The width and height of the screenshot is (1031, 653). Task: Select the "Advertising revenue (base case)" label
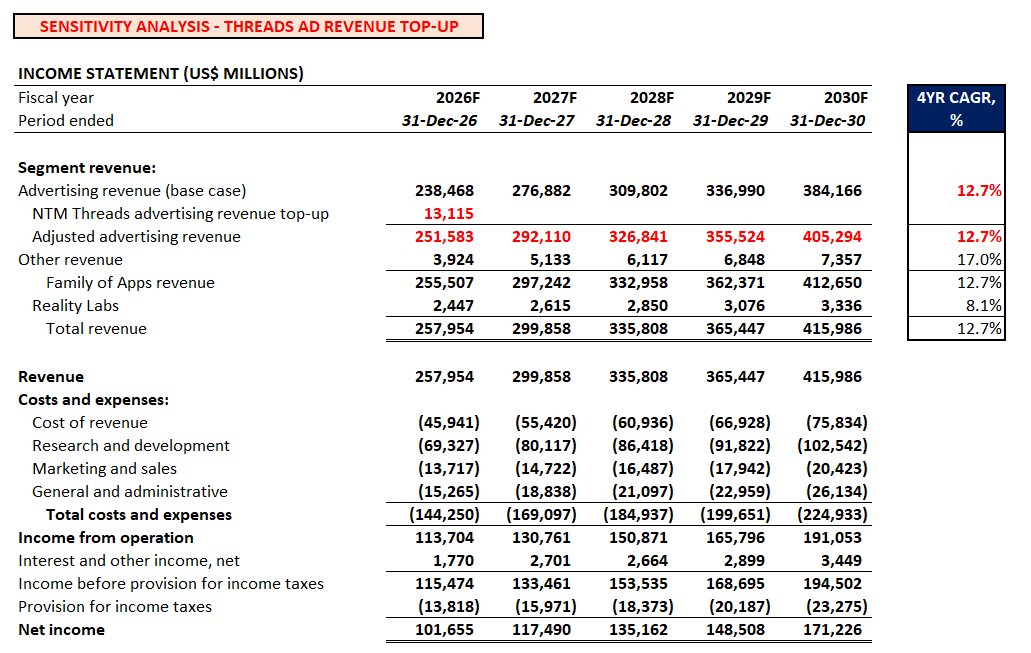click(x=132, y=191)
